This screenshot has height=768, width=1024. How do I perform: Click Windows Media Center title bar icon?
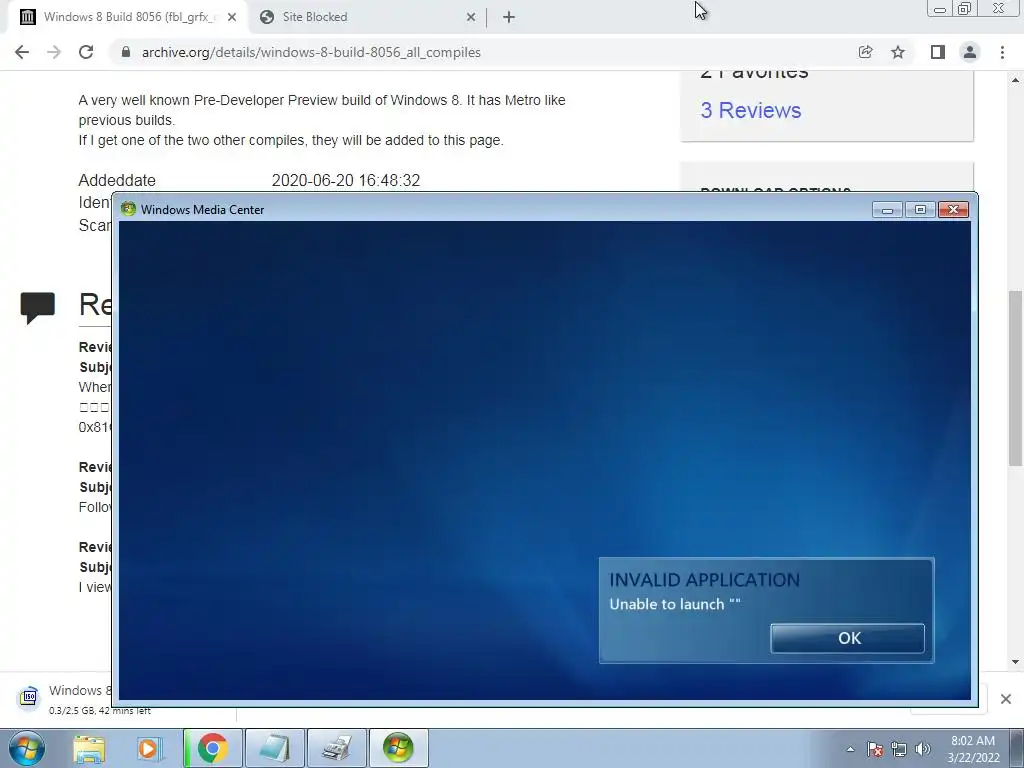click(128, 209)
